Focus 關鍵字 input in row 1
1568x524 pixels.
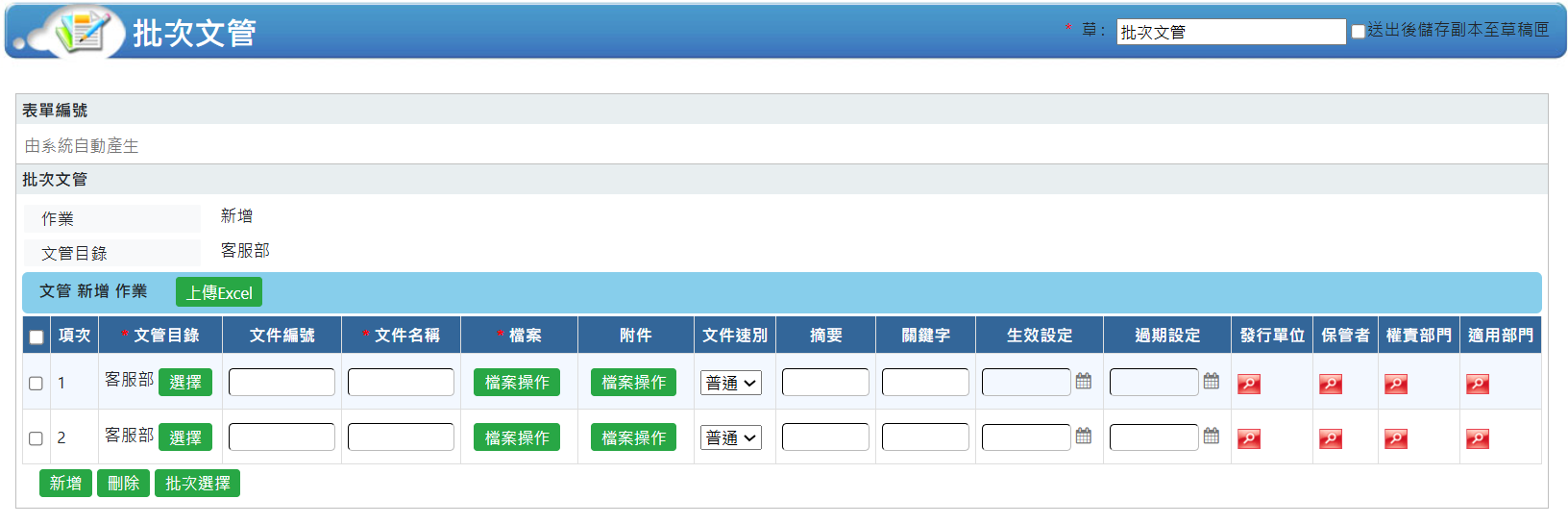click(x=925, y=383)
